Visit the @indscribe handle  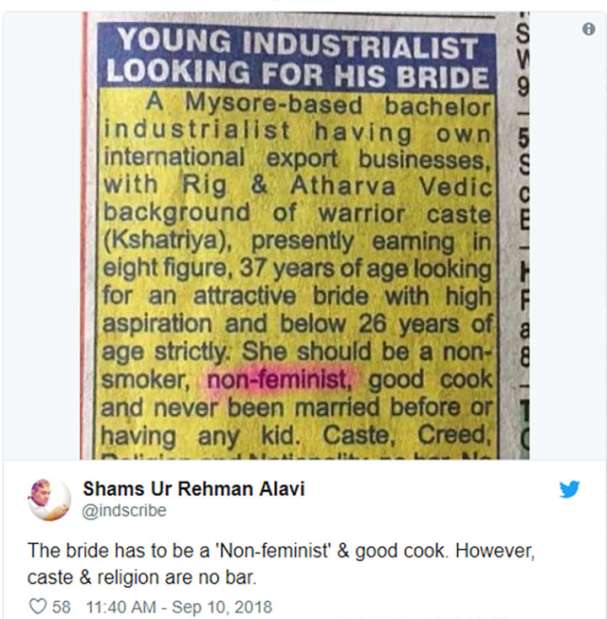coord(124,510)
